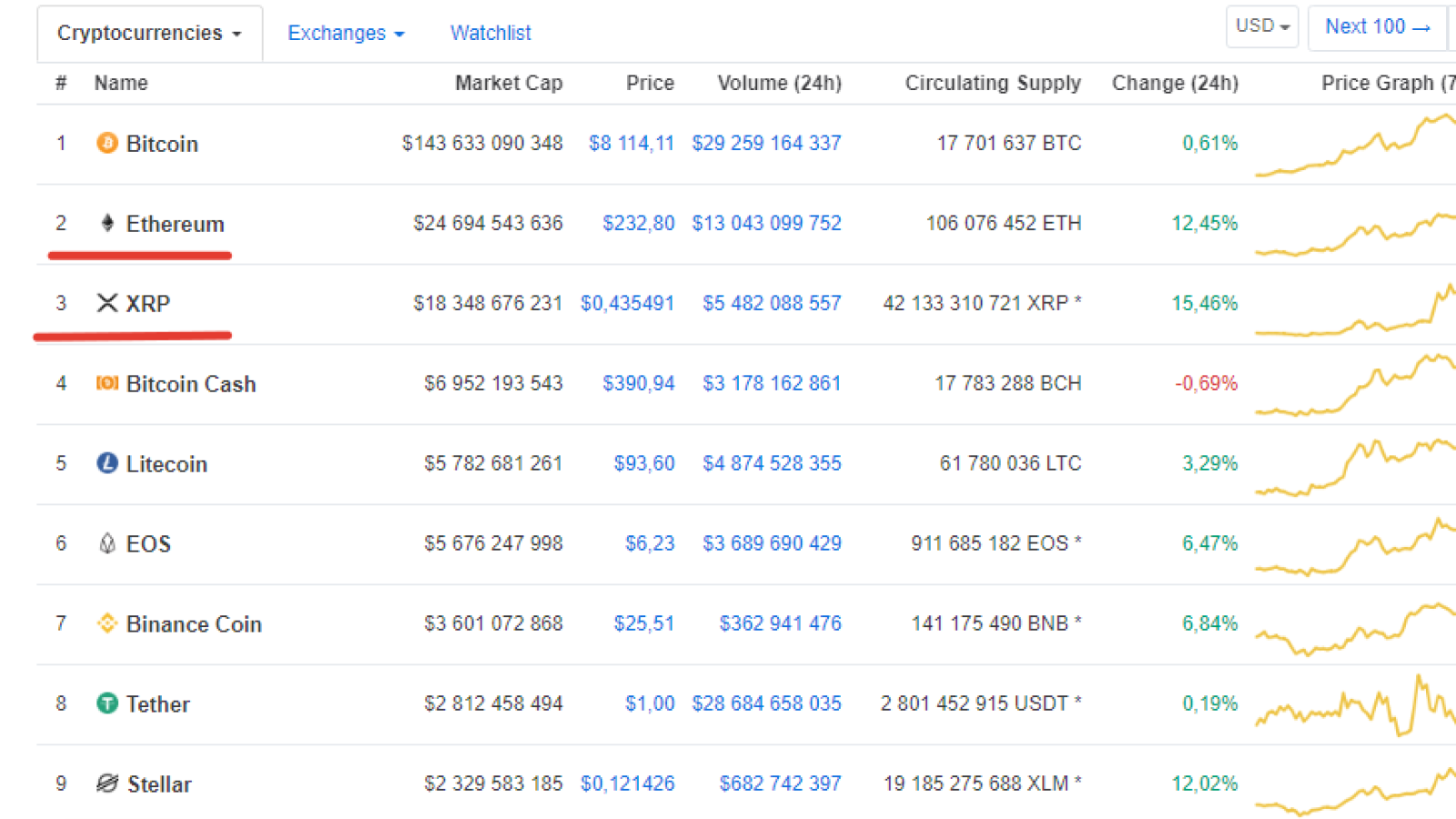Click EOS price $6,23
The width and height of the screenshot is (1456, 819).
(650, 543)
